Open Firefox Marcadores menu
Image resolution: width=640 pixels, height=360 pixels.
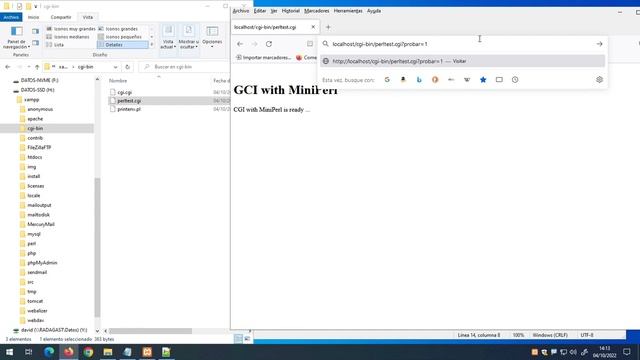(317, 11)
